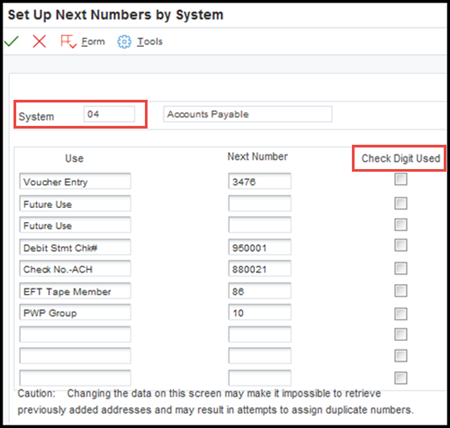Select the last empty Use field
The image size is (450, 428).
[75, 378]
